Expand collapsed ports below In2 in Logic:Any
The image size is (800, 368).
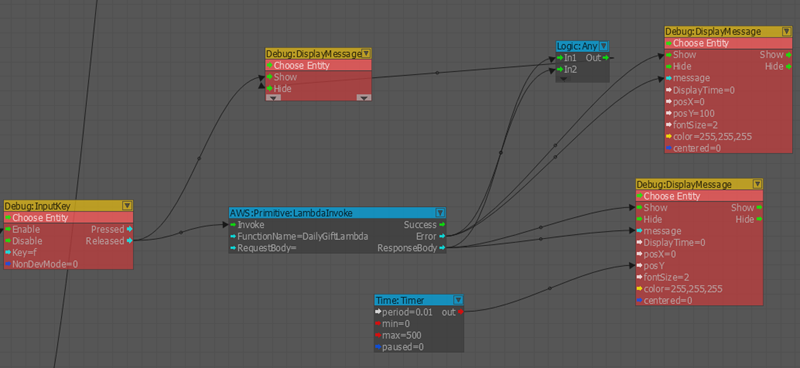click(x=563, y=79)
